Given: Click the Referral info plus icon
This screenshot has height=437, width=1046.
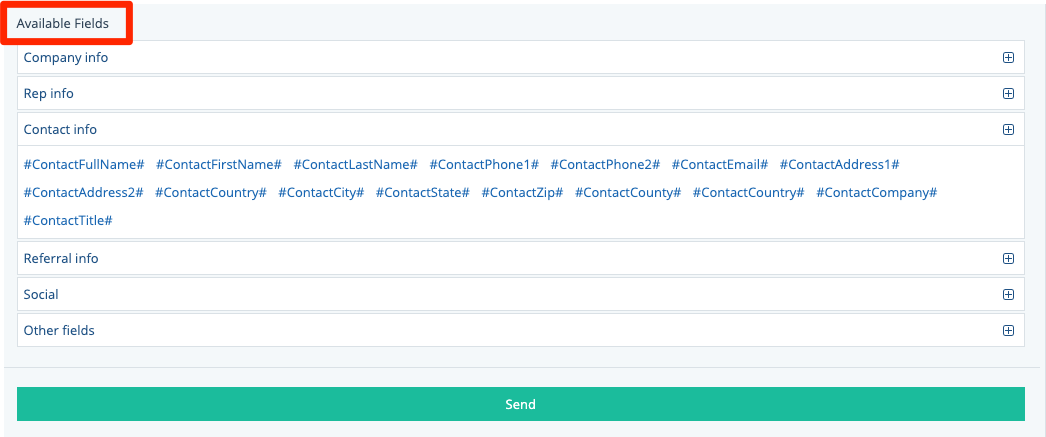Looking at the screenshot, I should pyautogui.click(x=1008, y=259).
